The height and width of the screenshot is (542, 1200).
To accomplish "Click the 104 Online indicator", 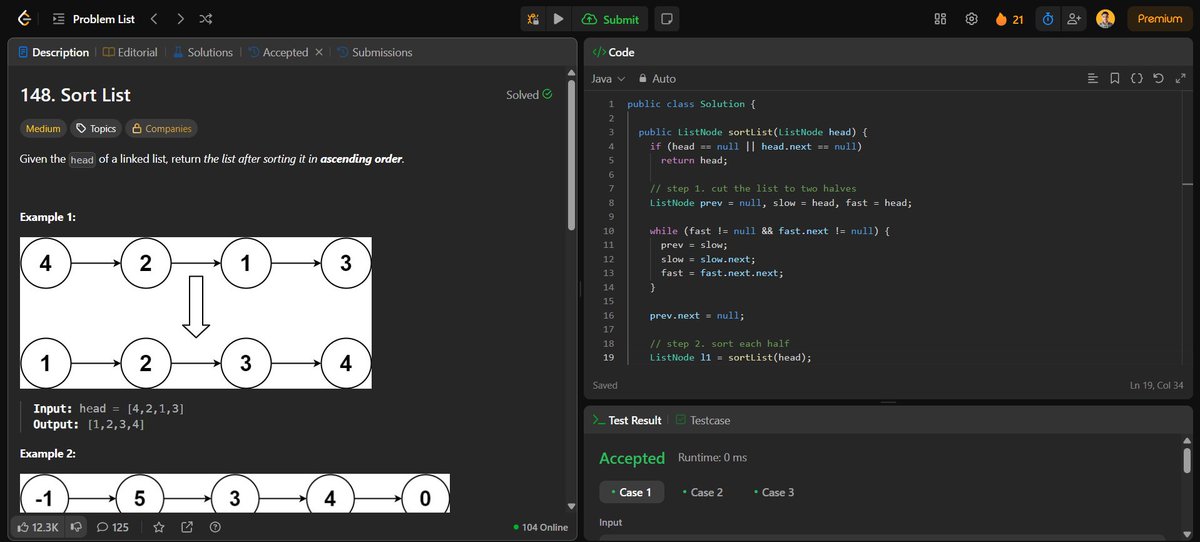I will [x=540, y=527].
